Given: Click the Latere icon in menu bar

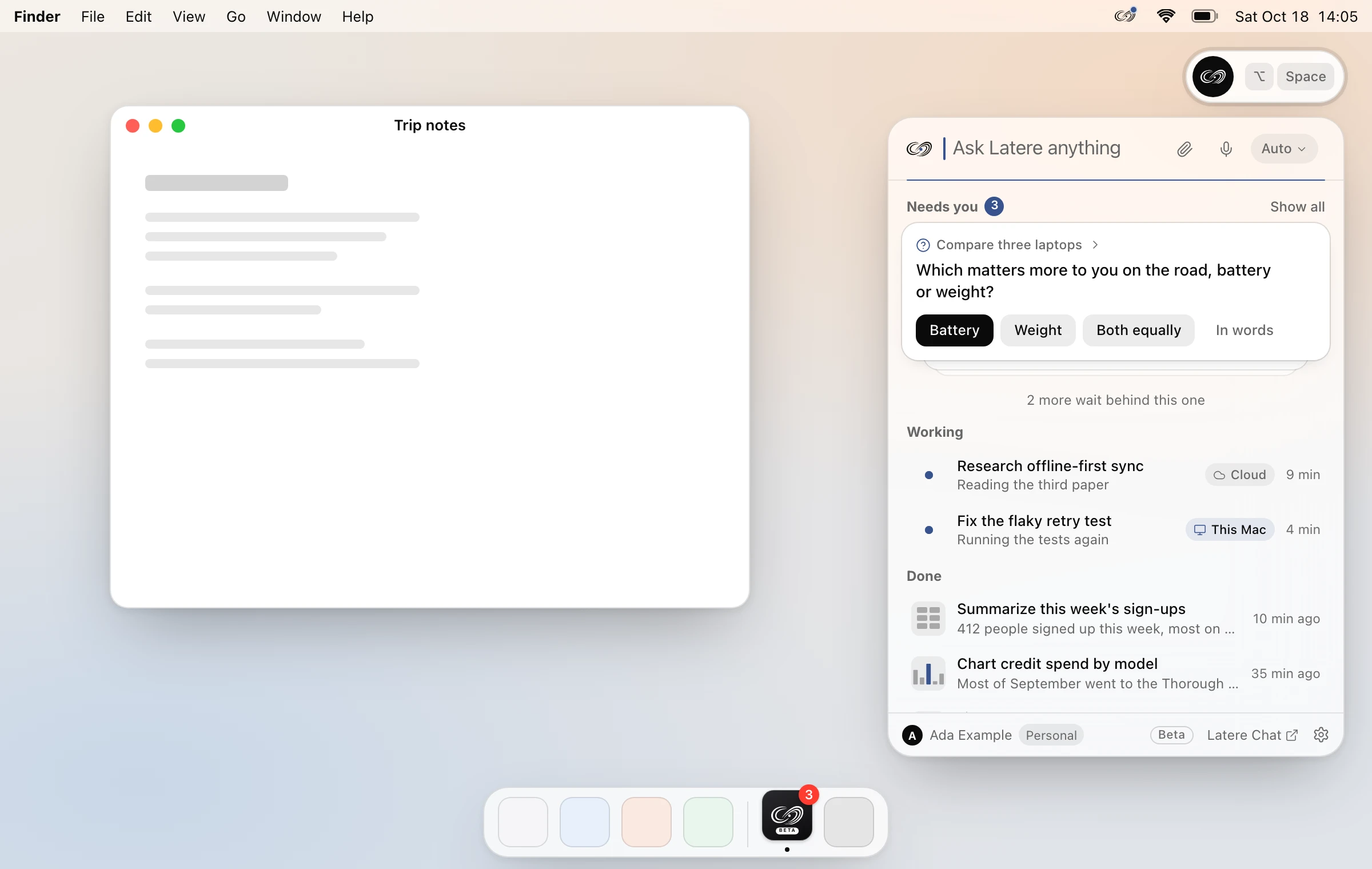Looking at the screenshot, I should click(x=1125, y=15).
